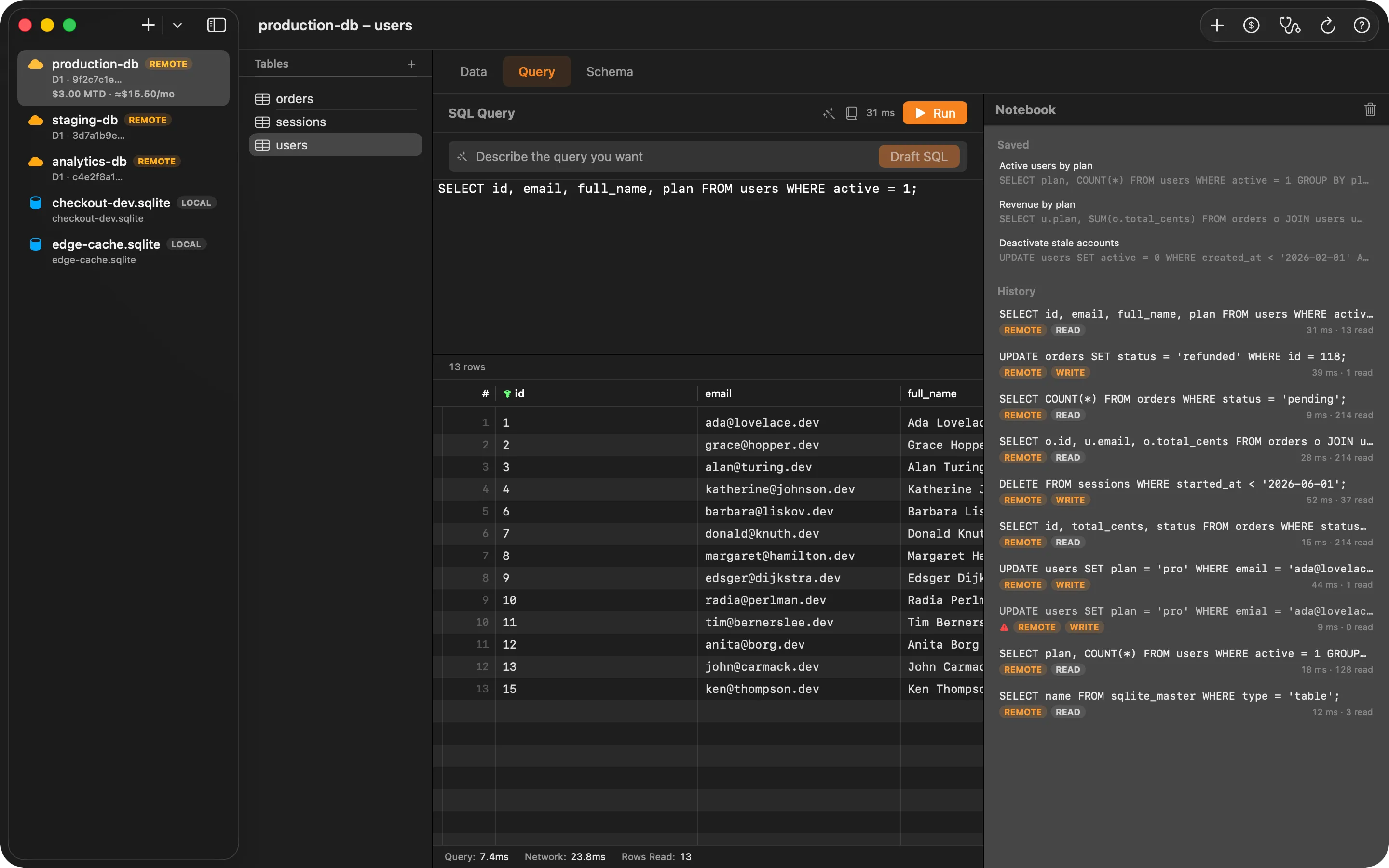Image resolution: width=1389 pixels, height=868 pixels.
Task: Click the stethoscope diagnostics icon
Action: tap(1289, 25)
